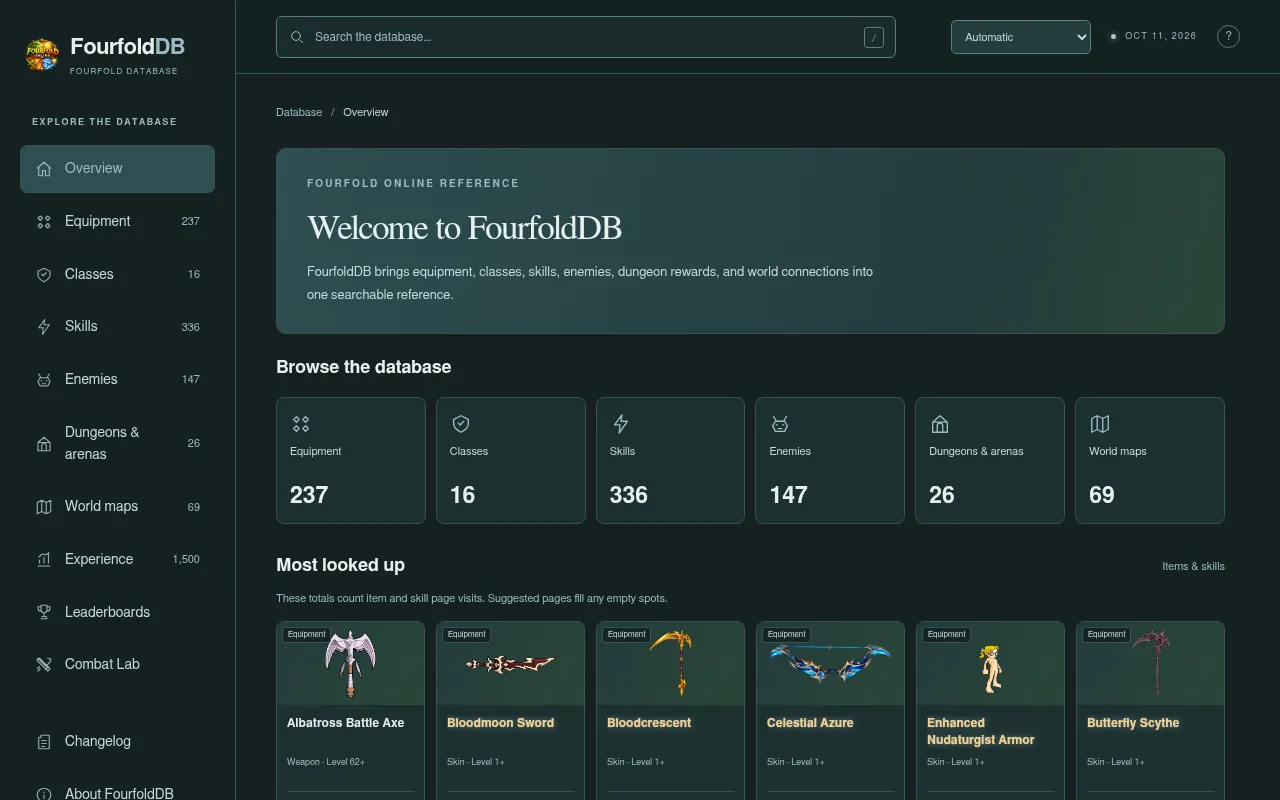The width and height of the screenshot is (1280, 800).
Task: Click the Albatross Battle Axe title text
Action: coord(346,723)
